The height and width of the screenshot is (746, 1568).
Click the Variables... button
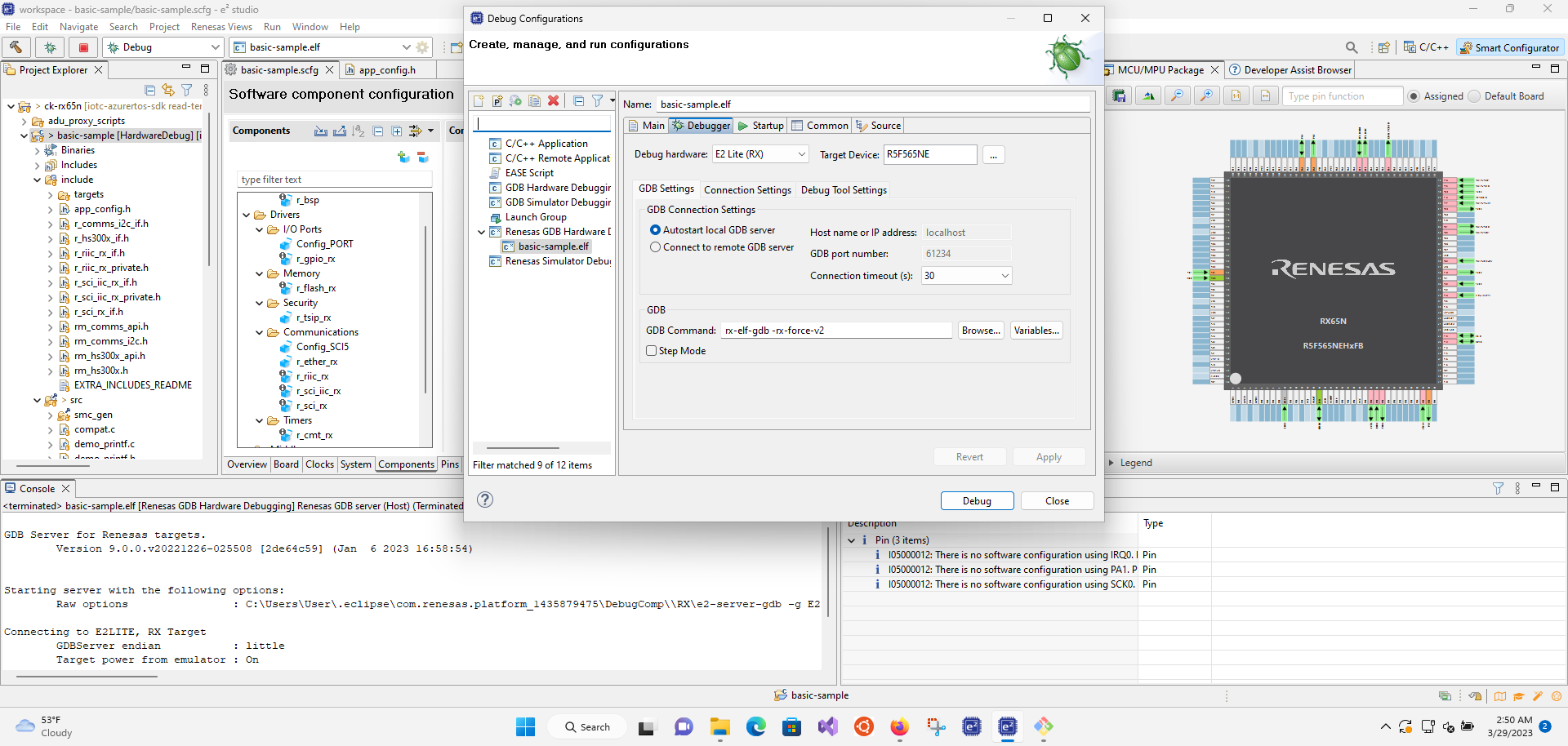click(x=1036, y=331)
